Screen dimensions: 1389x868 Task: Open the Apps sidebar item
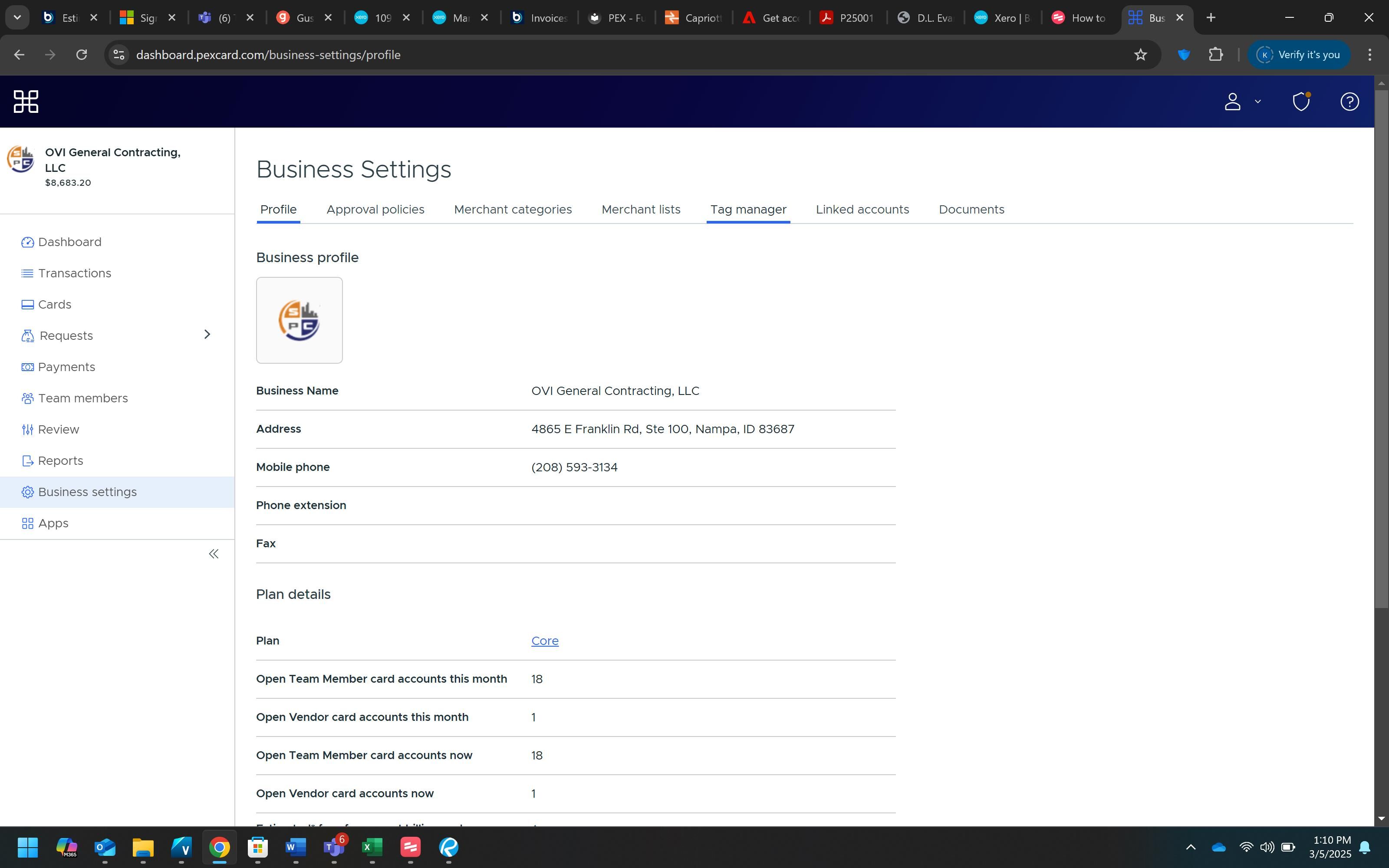pyautogui.click(x=53, y=523)
